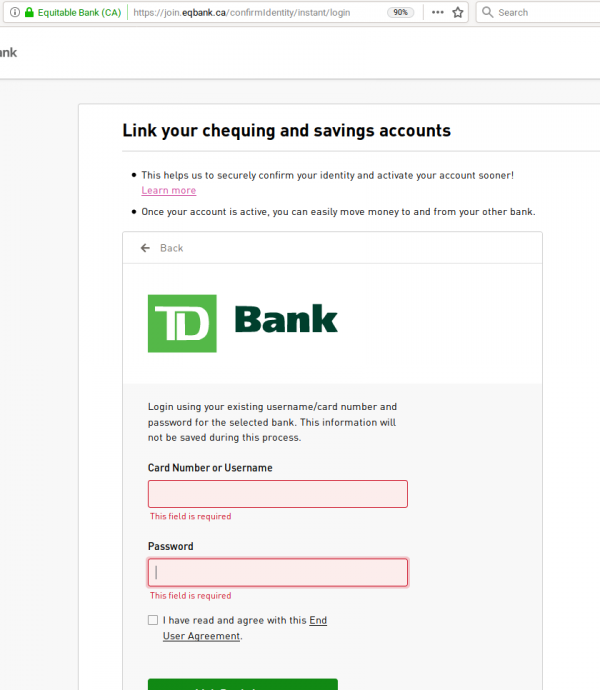Open the Learn more link
Viewport: 600px width, 690px height.
click(168, 190)
